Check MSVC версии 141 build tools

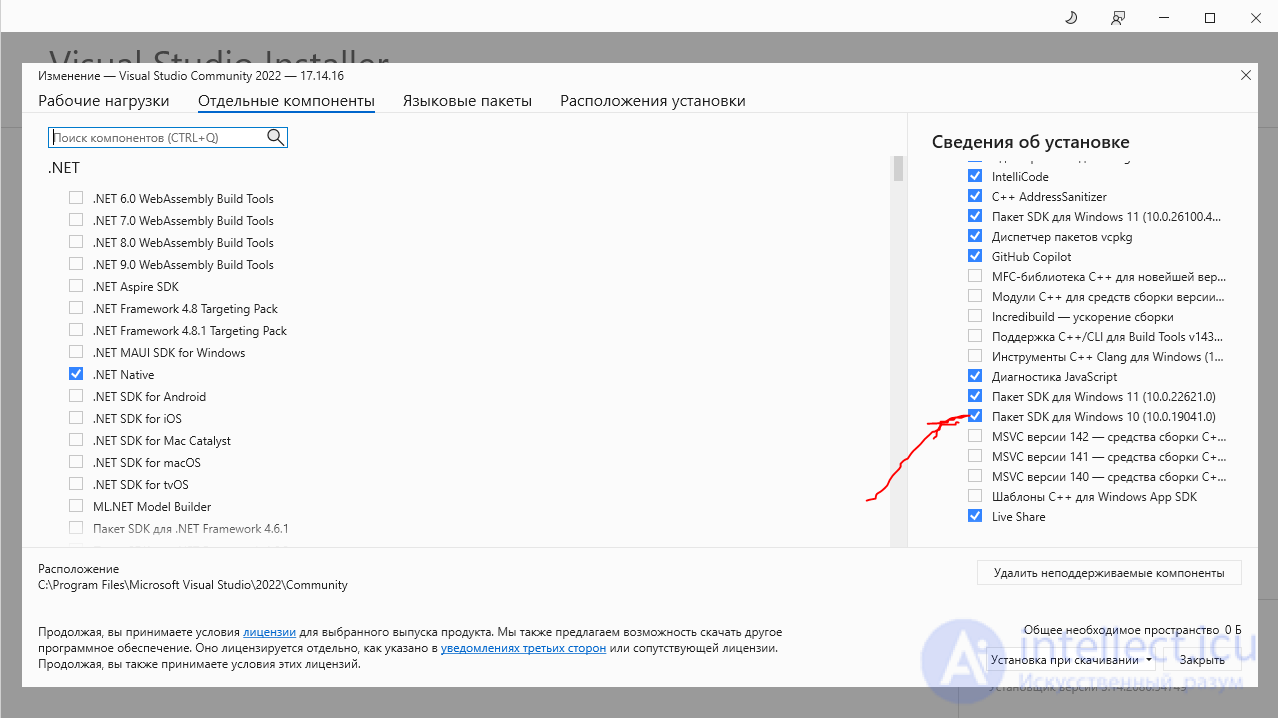(975, 456)
